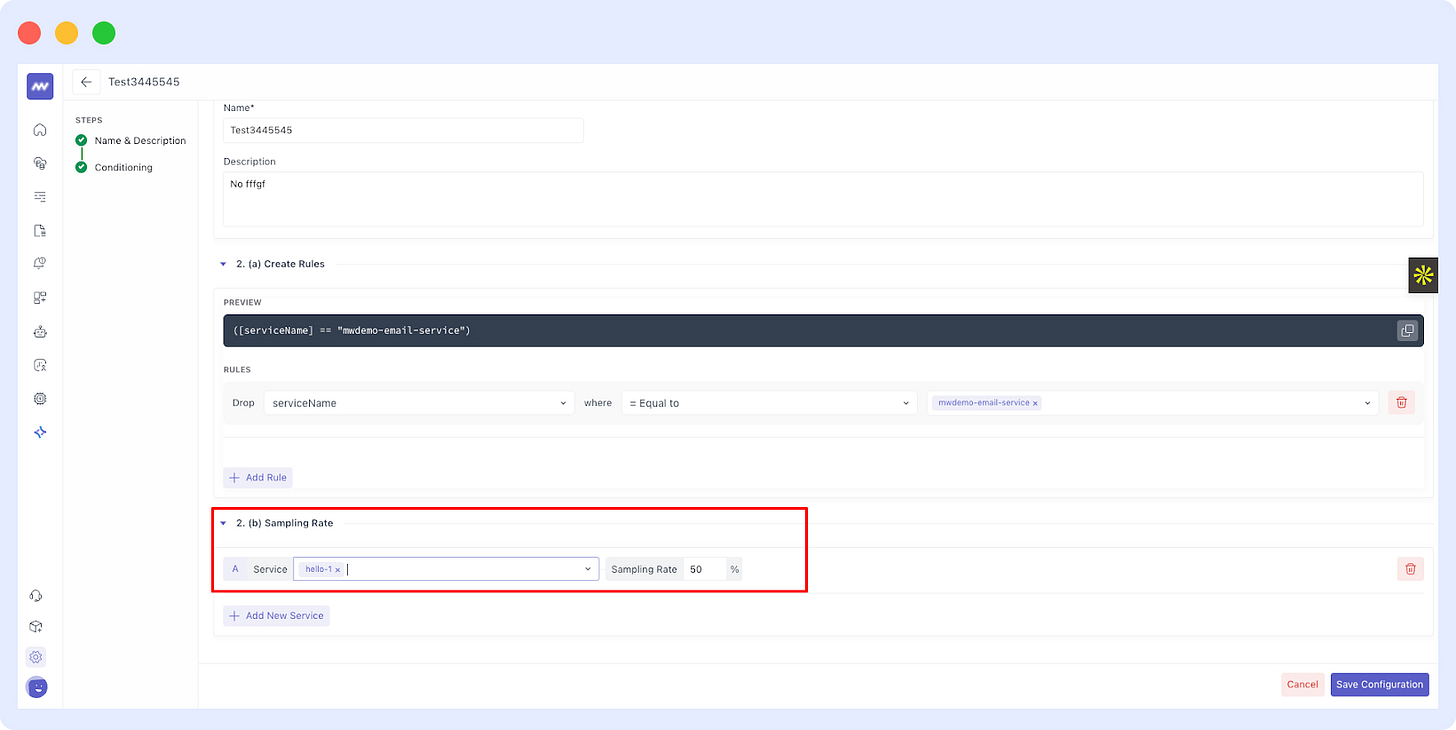
Task: Click the Middleware logo in the sidebar
Action: 40,86
